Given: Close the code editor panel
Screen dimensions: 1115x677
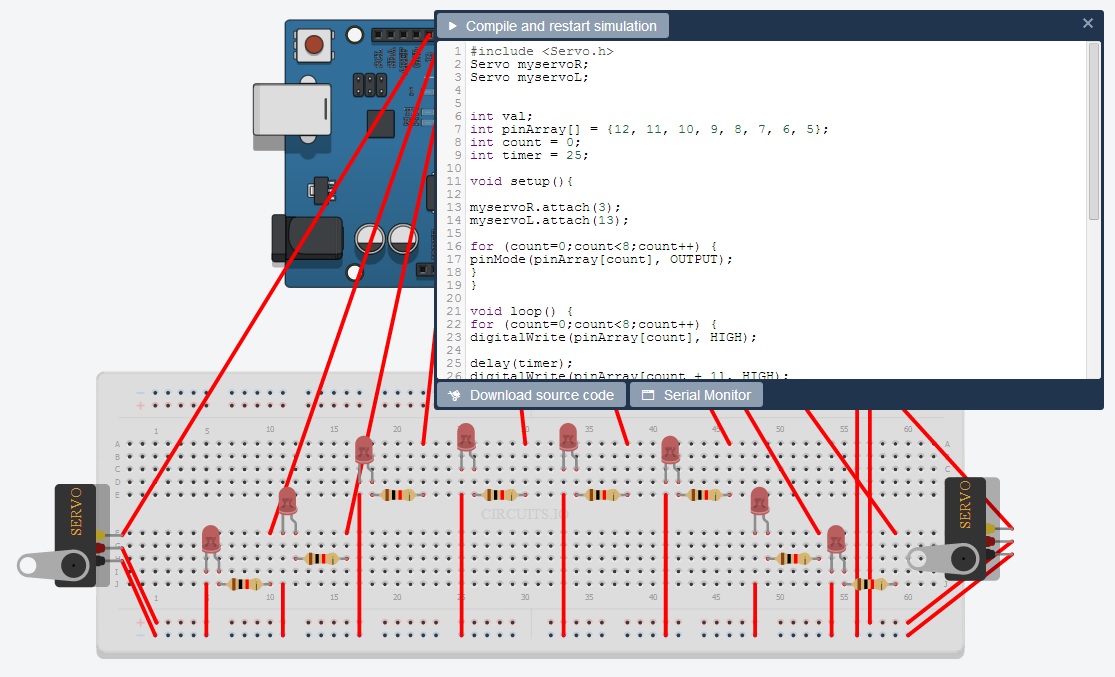Looking at the screenshot, I should 1088,23.
